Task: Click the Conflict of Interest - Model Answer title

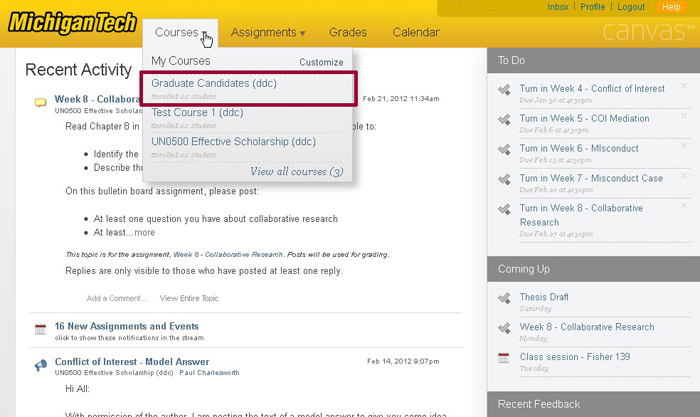Action: click(132, 362)
